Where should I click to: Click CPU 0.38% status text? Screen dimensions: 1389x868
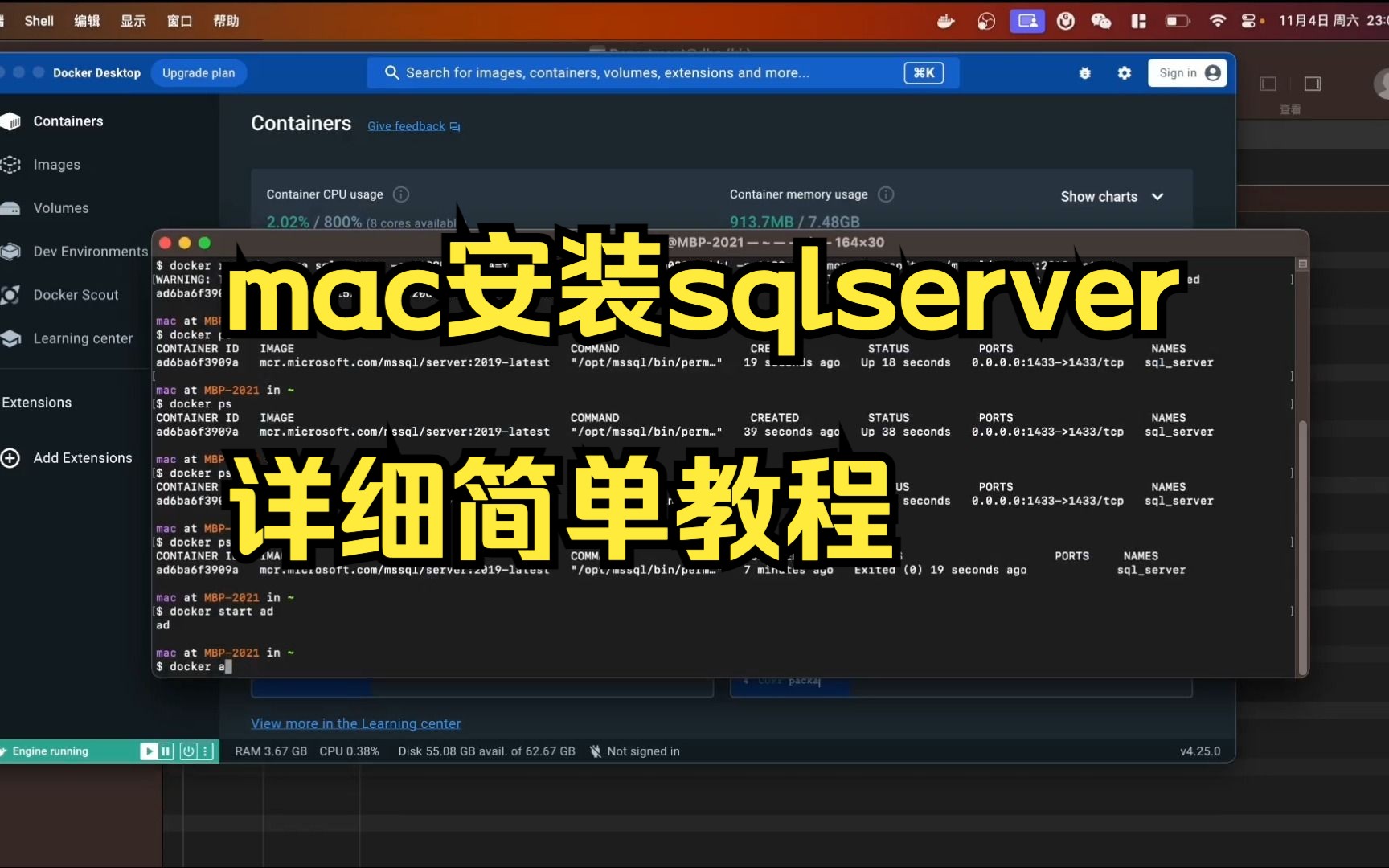[x=349, y=751]
